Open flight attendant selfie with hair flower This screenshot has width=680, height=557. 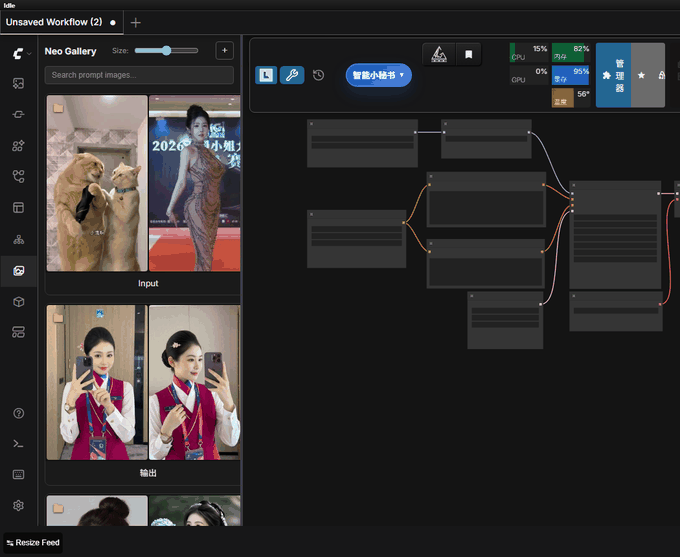tap(194, 382)
